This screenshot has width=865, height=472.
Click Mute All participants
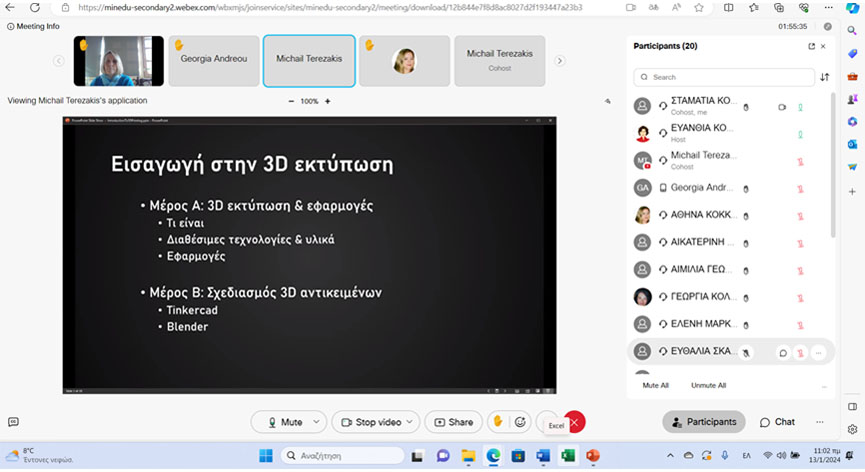[655, 385]
